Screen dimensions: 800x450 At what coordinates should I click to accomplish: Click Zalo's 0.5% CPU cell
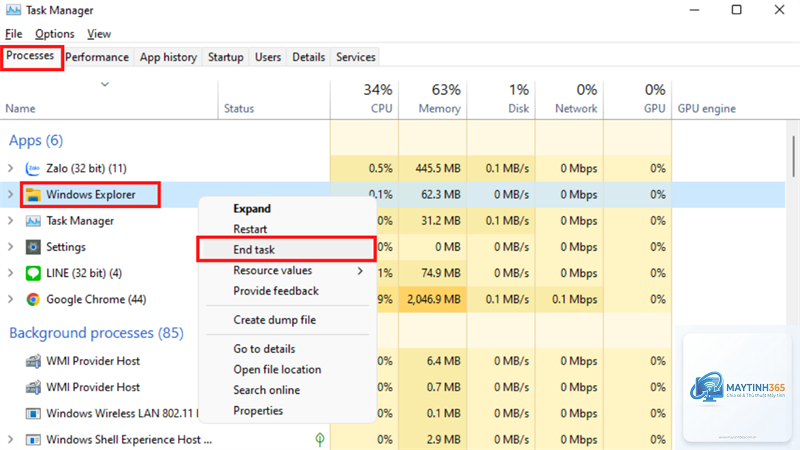pos(364,168)
